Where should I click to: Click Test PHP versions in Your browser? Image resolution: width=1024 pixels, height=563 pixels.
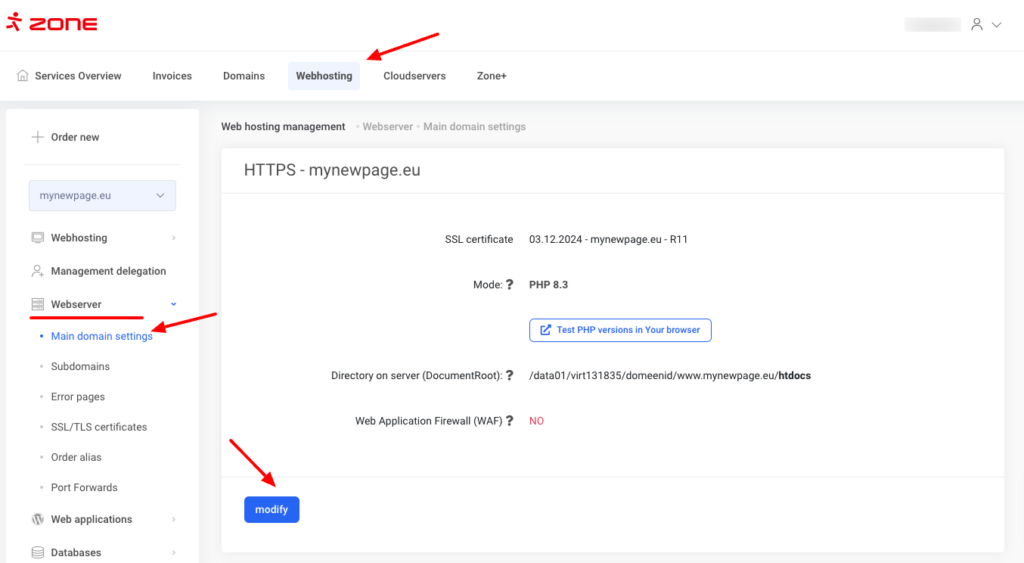tap(620, 330)
